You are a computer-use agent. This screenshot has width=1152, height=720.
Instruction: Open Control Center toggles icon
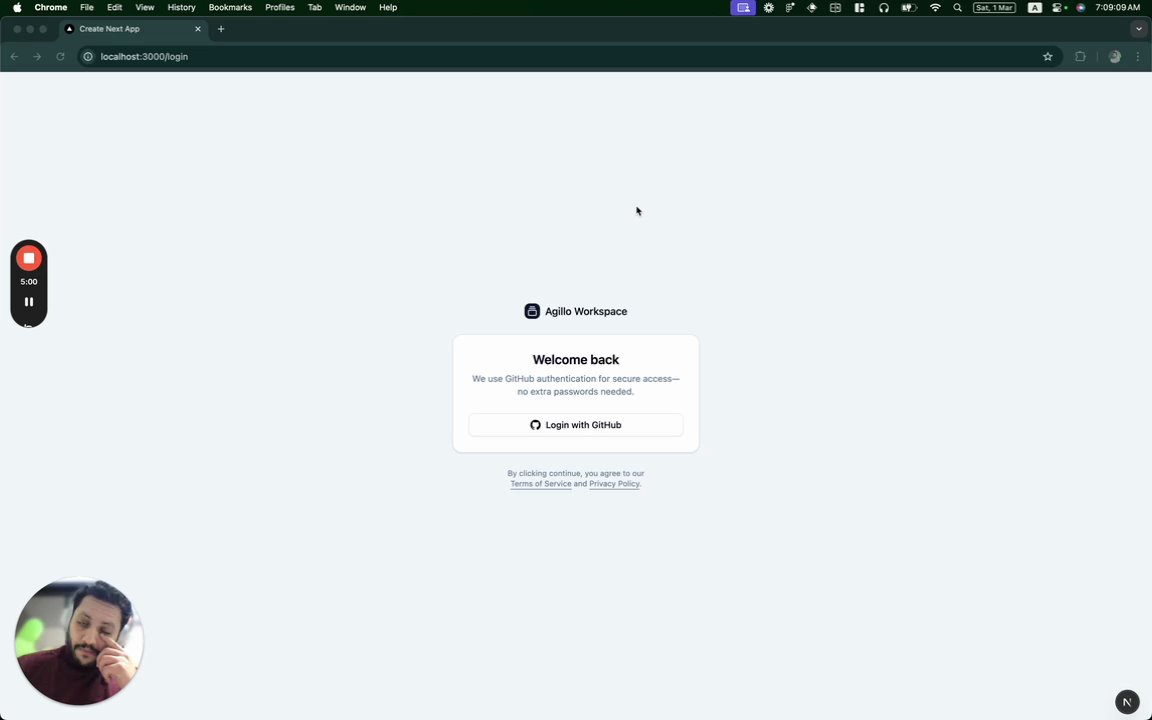point(1058,7)
